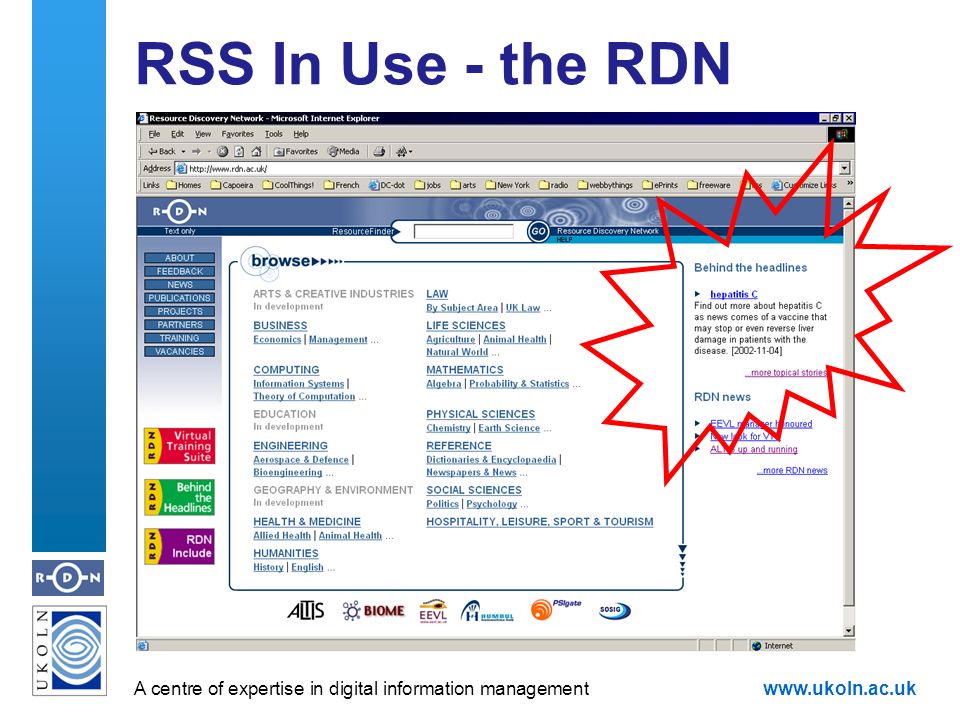Open the freeware links folder

point(709,185)
